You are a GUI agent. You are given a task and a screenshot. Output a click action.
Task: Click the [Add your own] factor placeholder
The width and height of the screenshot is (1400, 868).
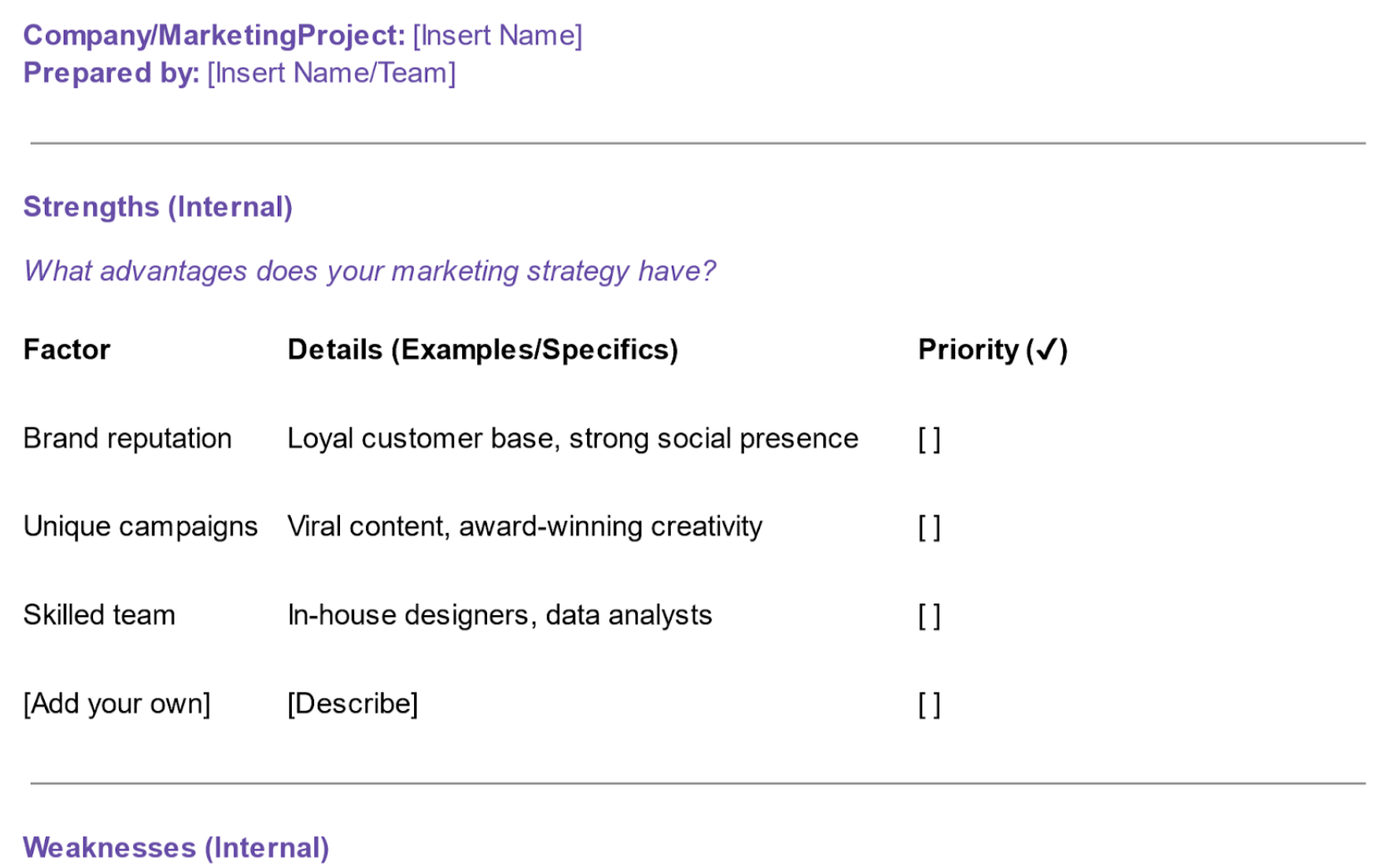coord(116,703)
